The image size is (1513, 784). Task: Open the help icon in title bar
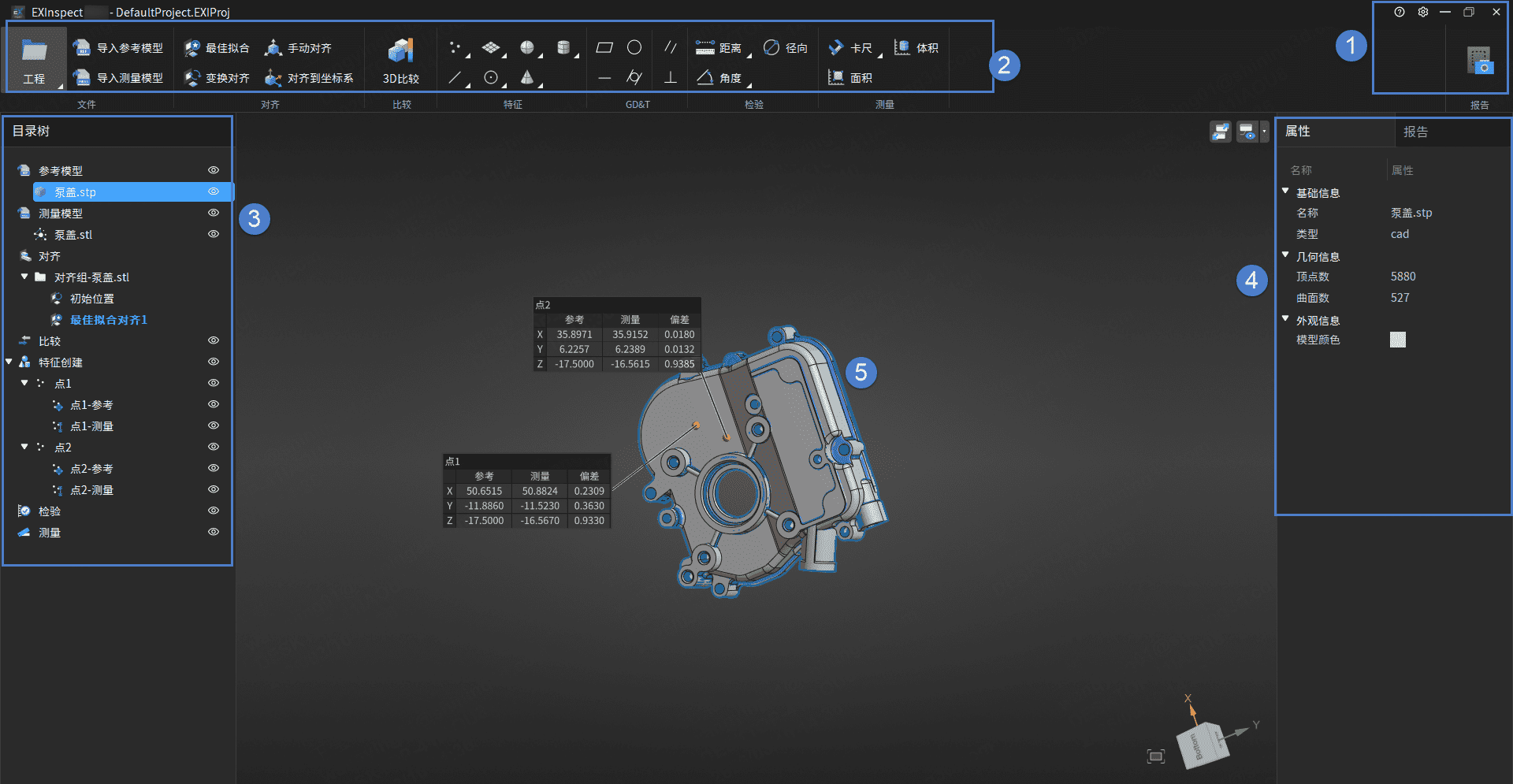click(x=1400, y=12)
